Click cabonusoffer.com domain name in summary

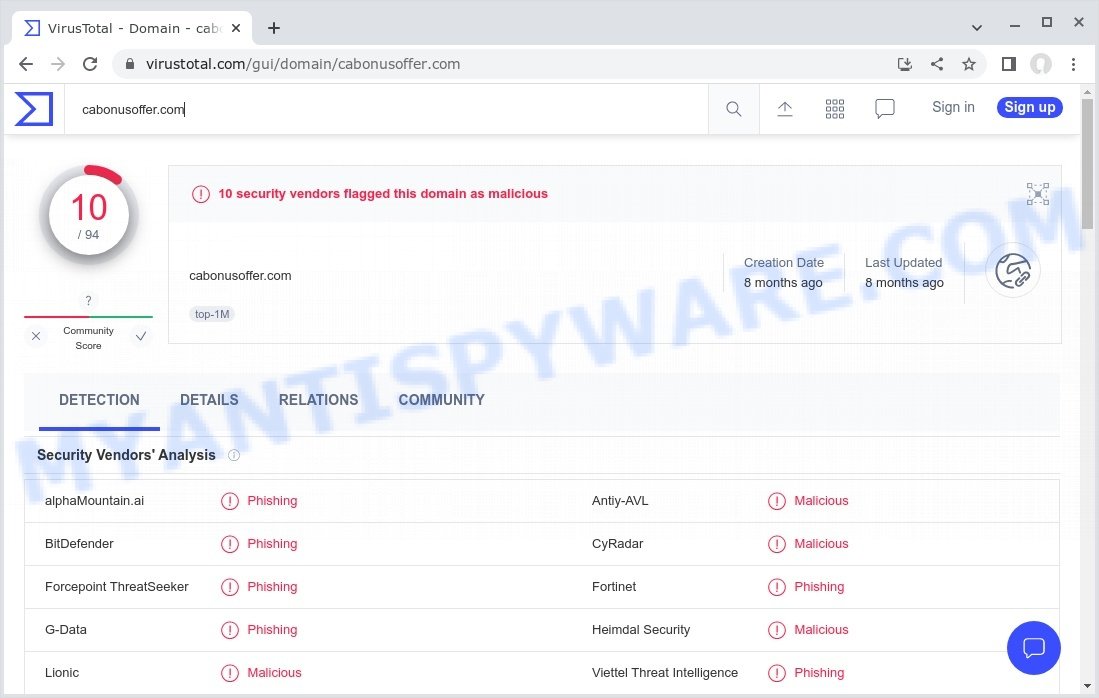240,276
